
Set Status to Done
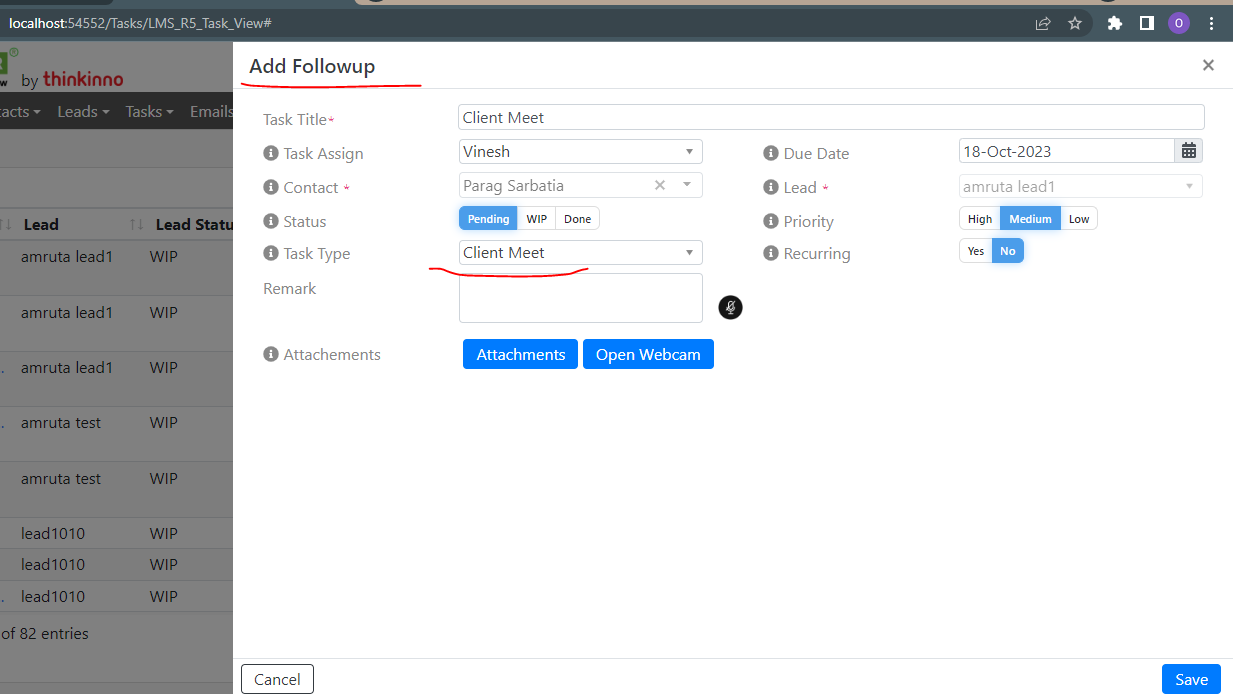(577, 218)
